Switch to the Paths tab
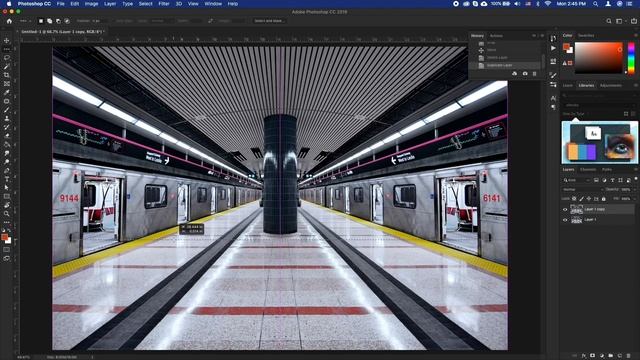This screenshot has width=640, height=360. coord(607,169)
